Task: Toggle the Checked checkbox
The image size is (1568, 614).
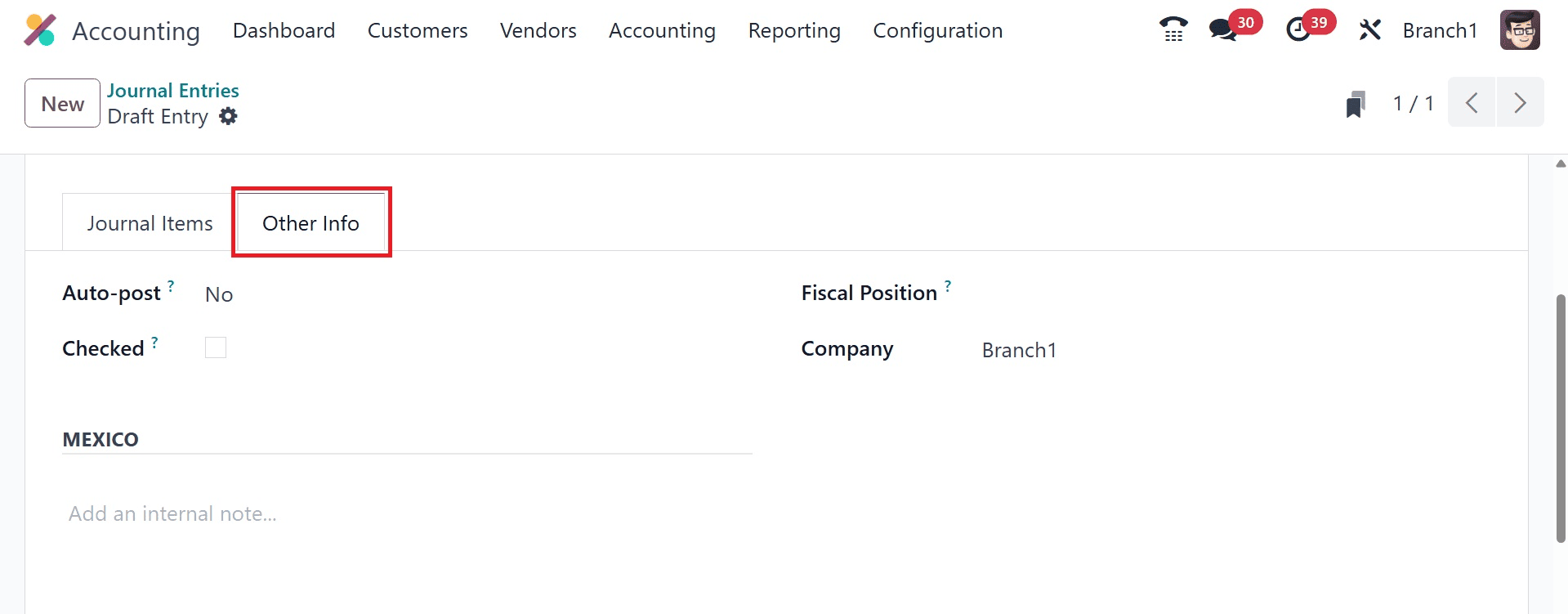Action: pyautogui.click(x=216, y=347)
